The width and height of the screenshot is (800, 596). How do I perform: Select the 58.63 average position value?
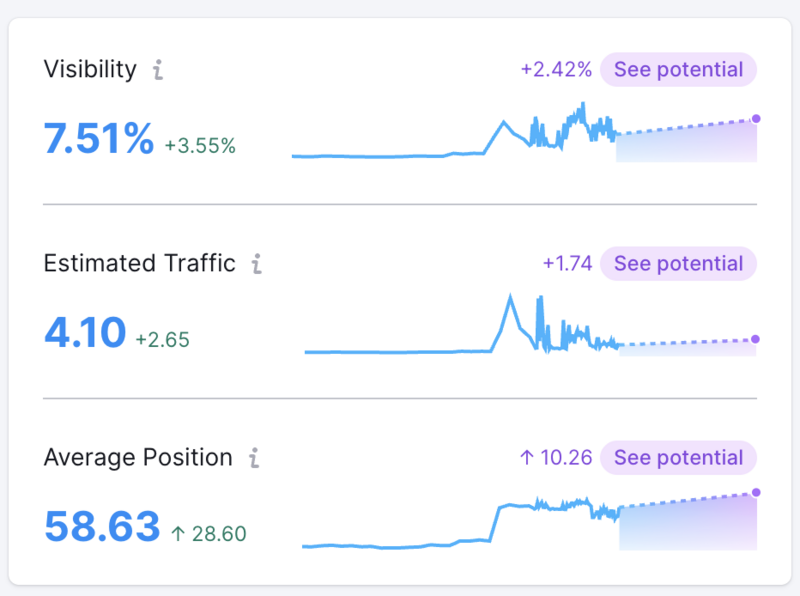tap(102, 527)
